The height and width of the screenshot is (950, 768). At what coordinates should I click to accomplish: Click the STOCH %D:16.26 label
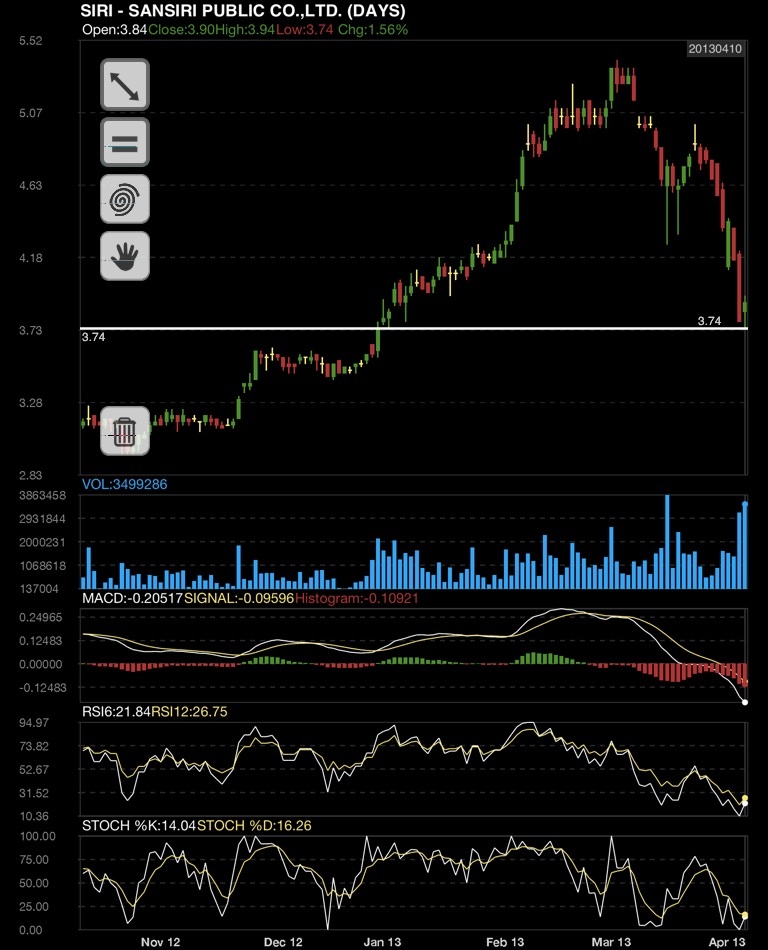pos(254,825)
